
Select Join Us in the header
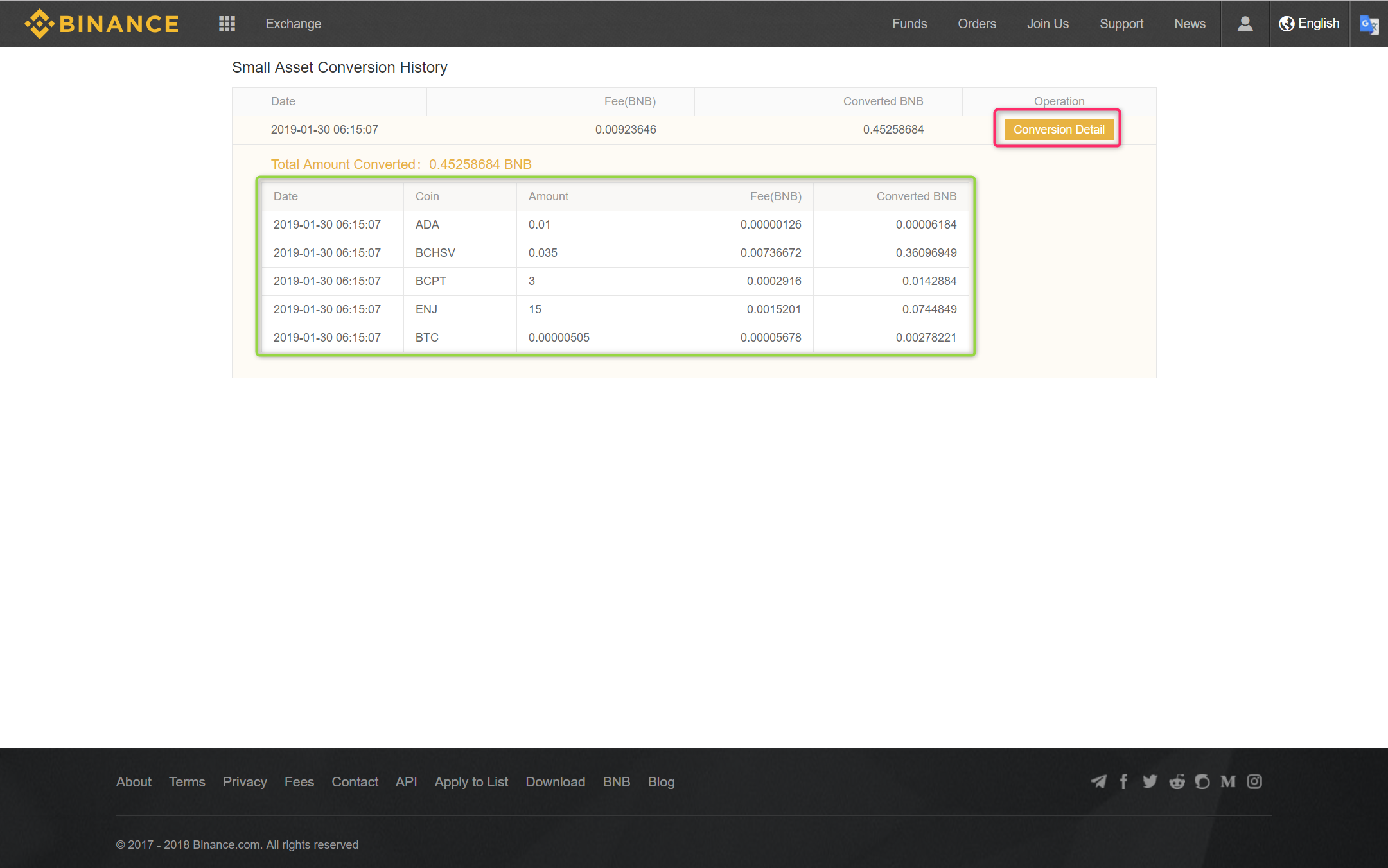click(x=1048, y=24)
